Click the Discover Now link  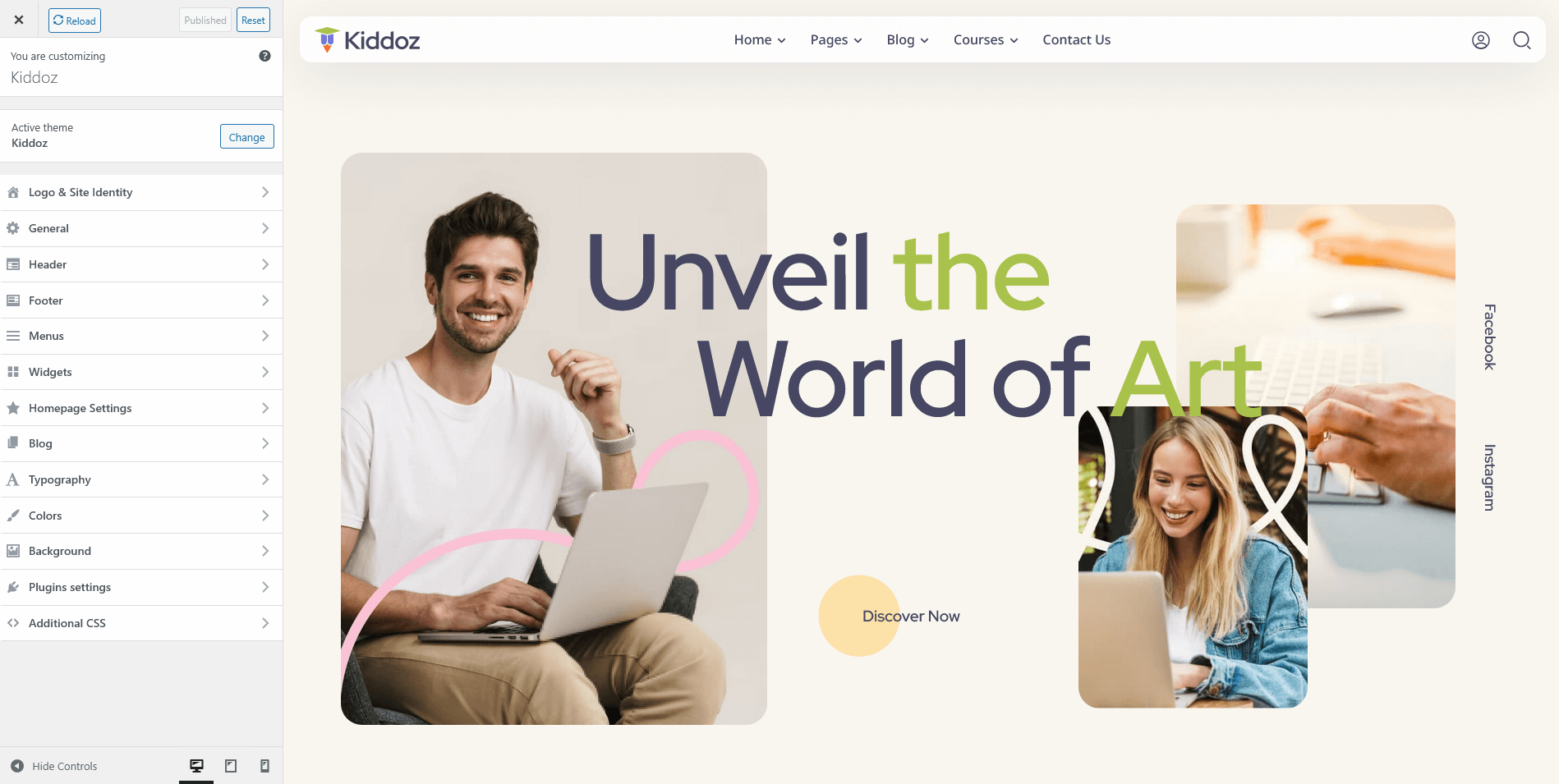click(x=911, y=616)
